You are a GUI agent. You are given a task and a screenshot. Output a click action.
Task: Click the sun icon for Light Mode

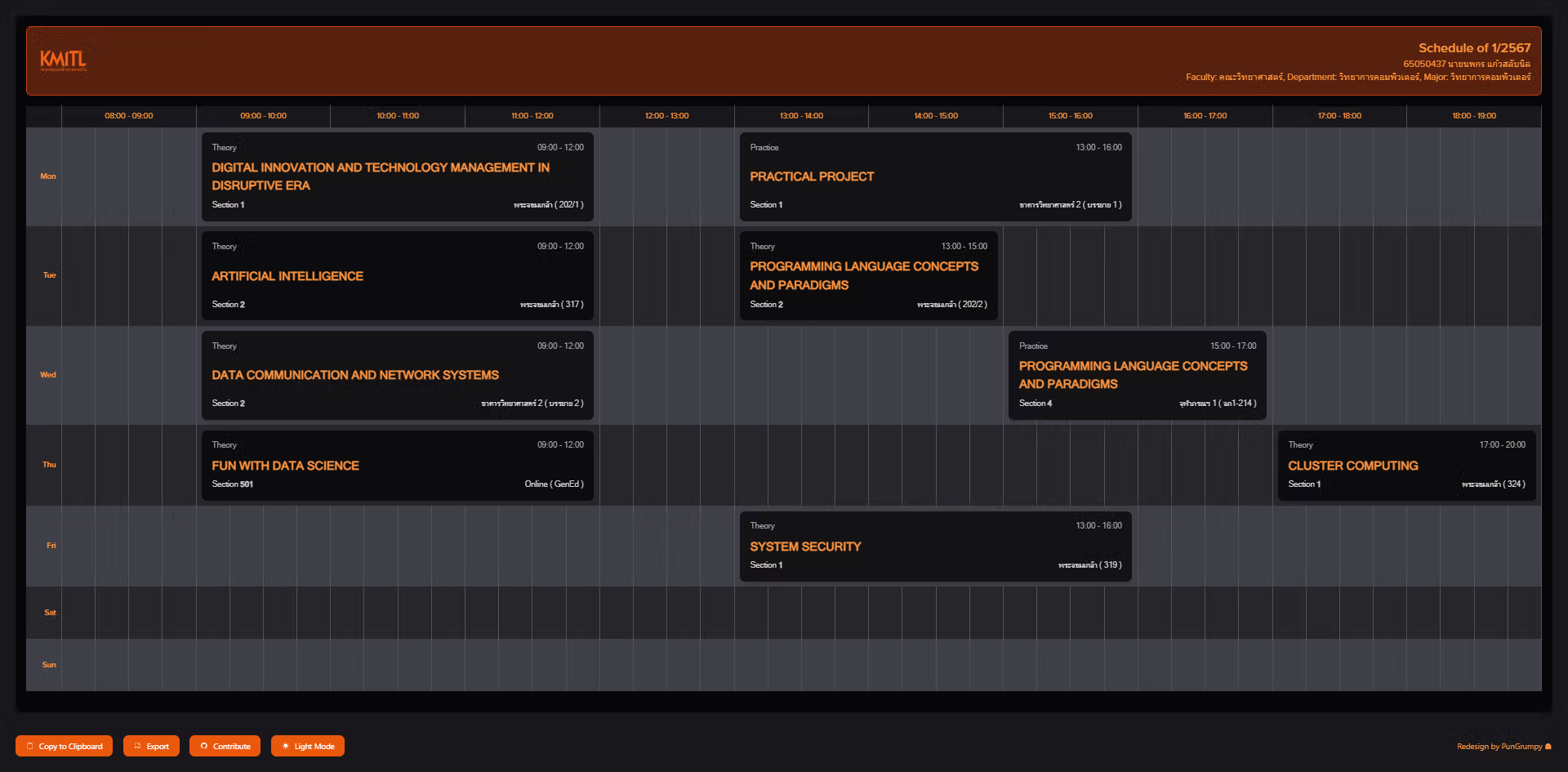[x=285, y=746]
